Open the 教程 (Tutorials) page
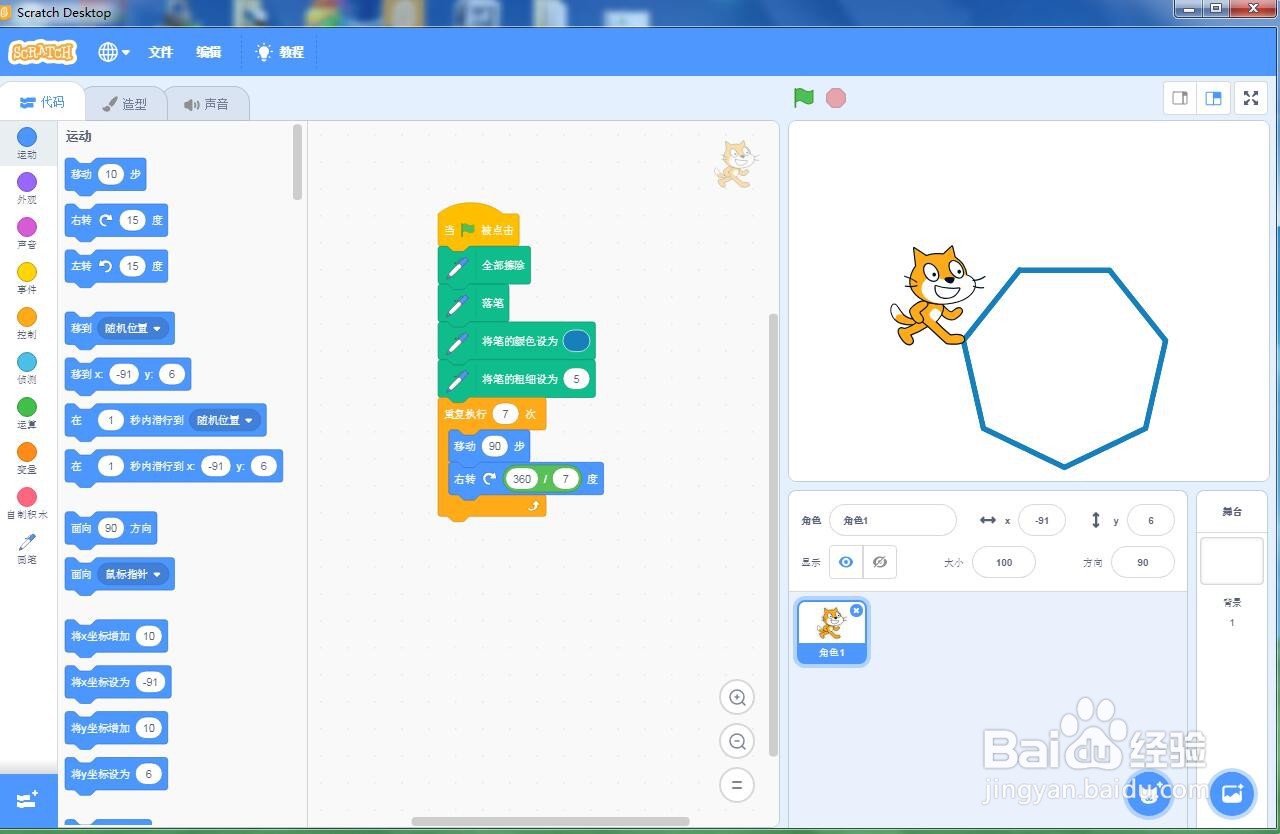 coord(279,52)
